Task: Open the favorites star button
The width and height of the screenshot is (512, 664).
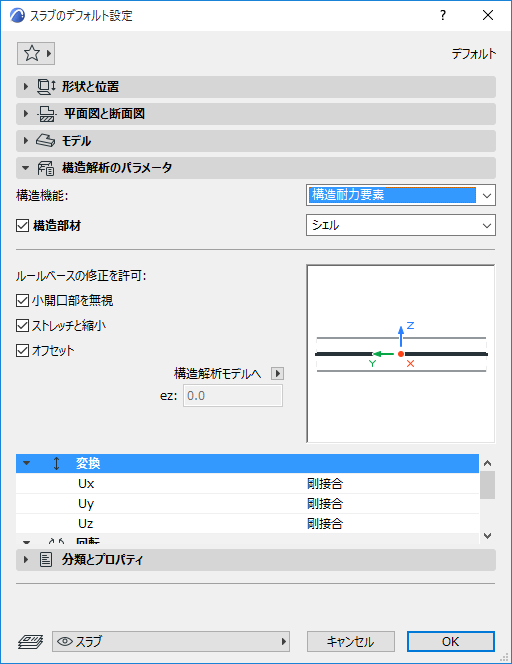Action: coord(36,53)
